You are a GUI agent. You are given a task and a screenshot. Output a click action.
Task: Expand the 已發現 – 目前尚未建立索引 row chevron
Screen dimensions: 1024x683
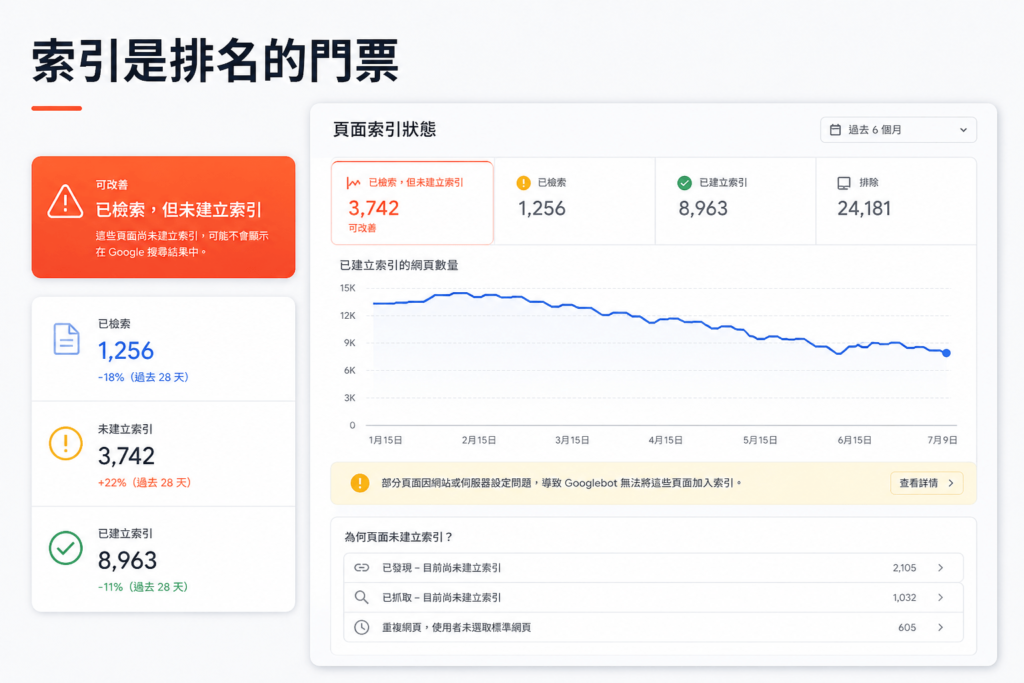click(x=940, y=567)
